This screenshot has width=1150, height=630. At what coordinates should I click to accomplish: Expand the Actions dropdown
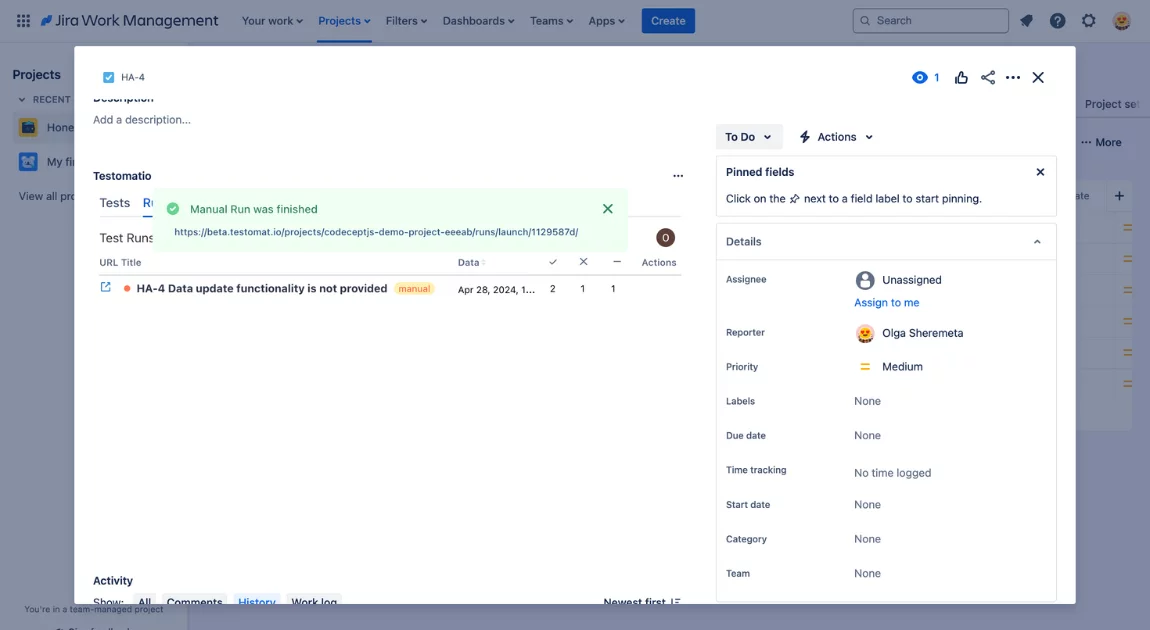pos(837,137)
